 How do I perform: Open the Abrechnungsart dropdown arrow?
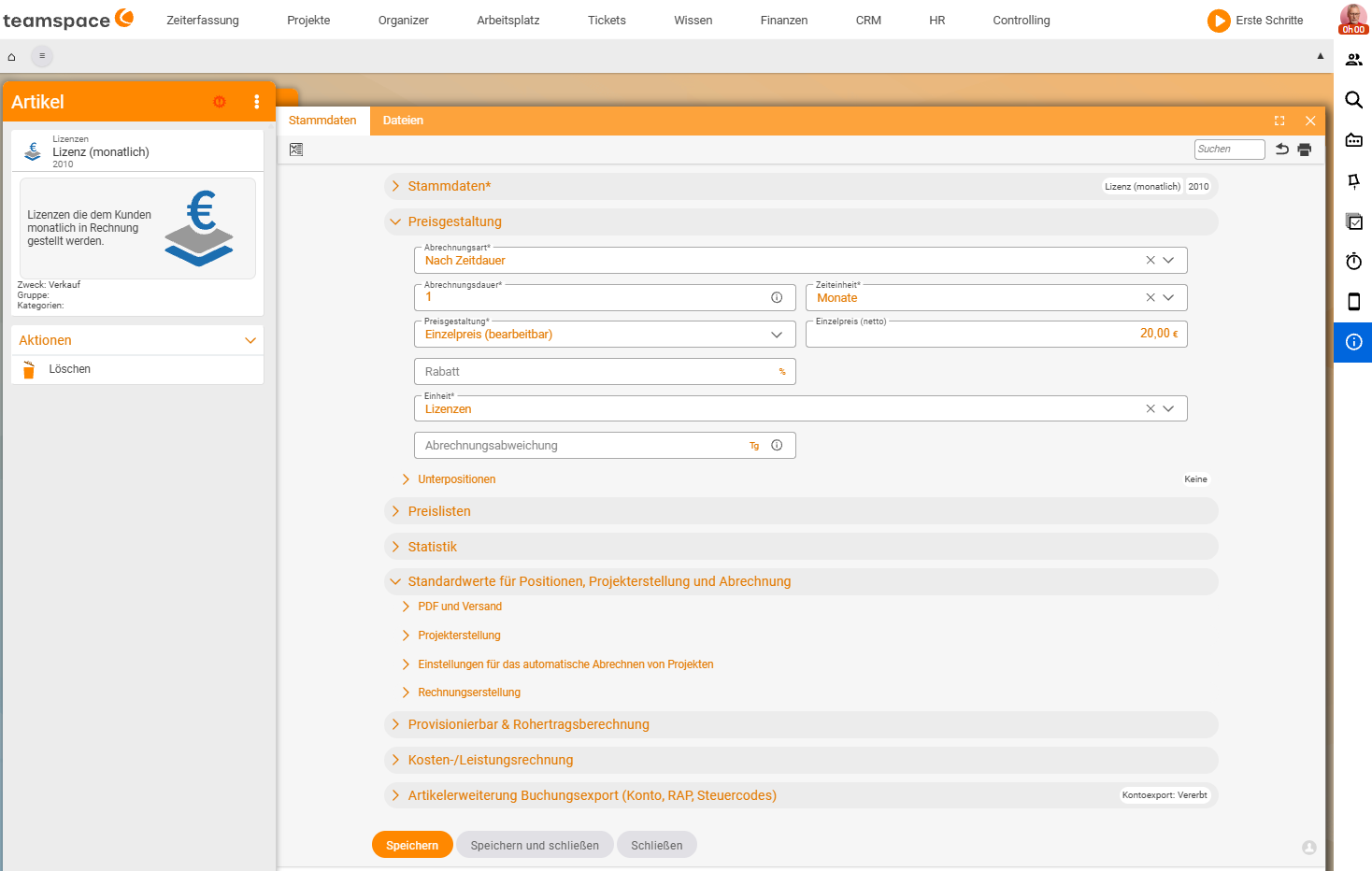coord(1168,261)
